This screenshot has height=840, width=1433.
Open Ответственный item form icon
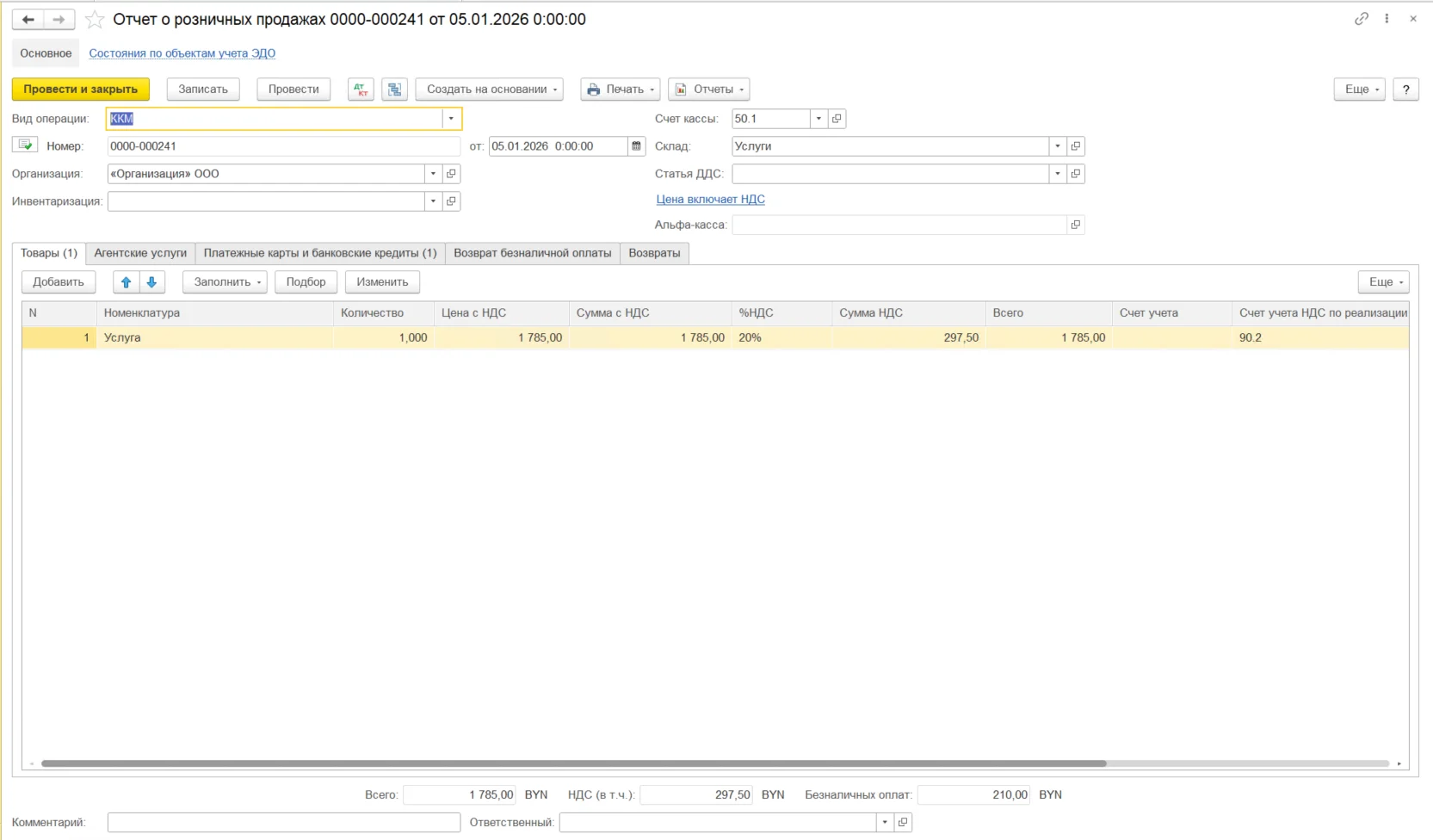coord(903,822)
